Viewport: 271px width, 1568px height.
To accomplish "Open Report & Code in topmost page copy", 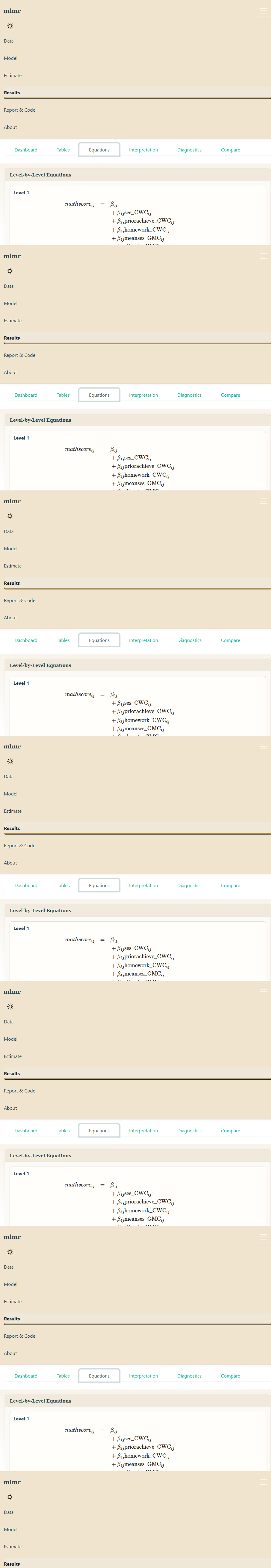I will [19, 110].
